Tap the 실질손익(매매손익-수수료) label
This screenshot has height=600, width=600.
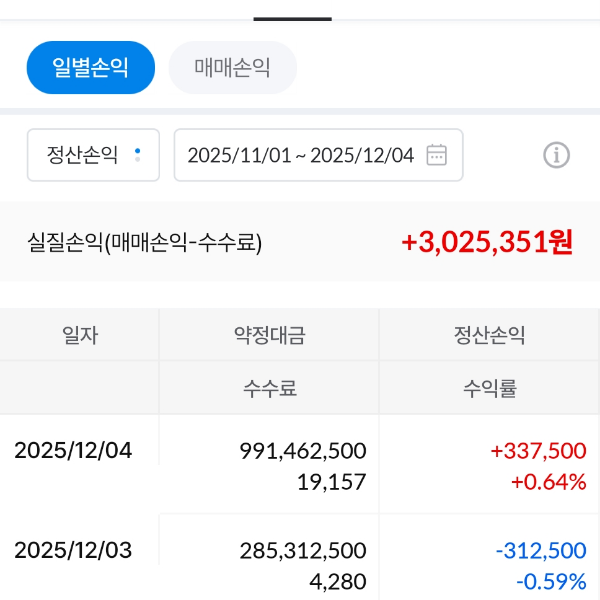[x=145, y=242]
